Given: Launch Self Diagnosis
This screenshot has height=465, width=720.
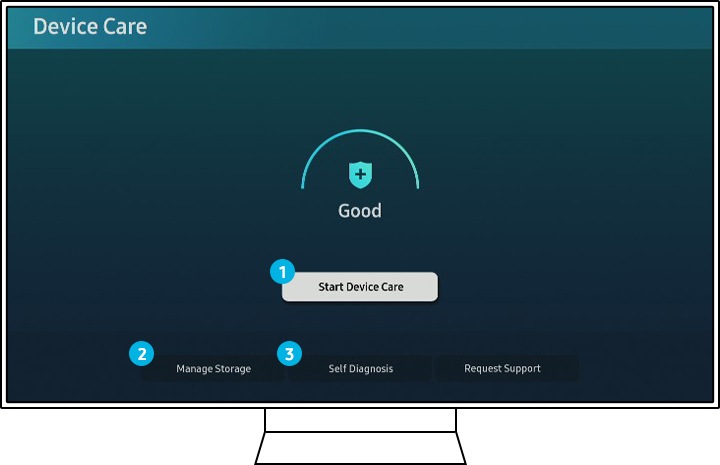Looking at the screenshot, I should tap(360, 368).
